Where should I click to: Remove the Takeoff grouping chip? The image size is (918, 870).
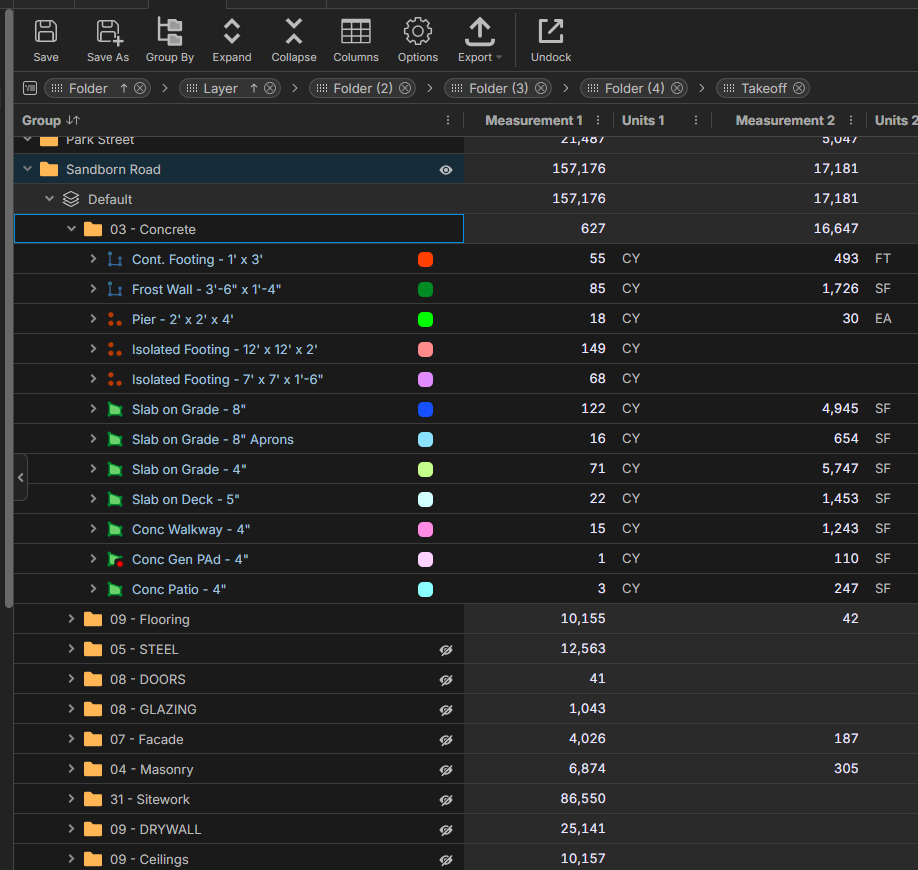click(x=799, y=88)
